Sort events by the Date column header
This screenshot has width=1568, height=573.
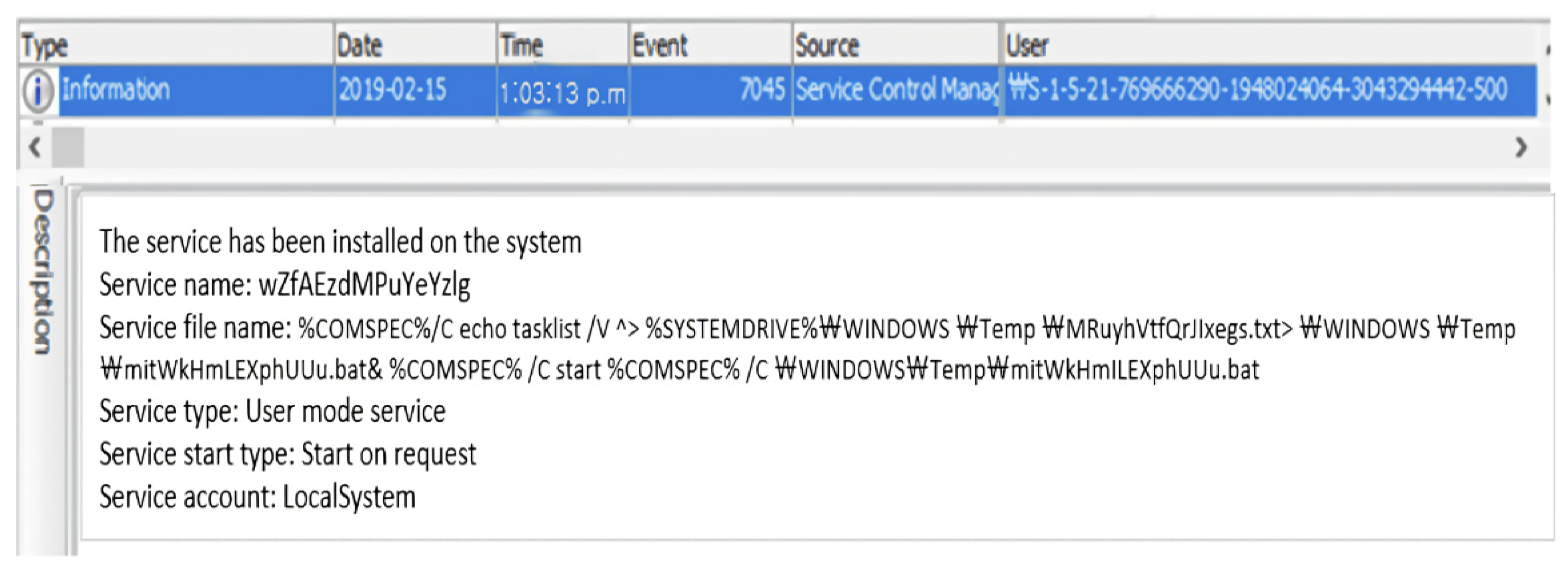360,45
